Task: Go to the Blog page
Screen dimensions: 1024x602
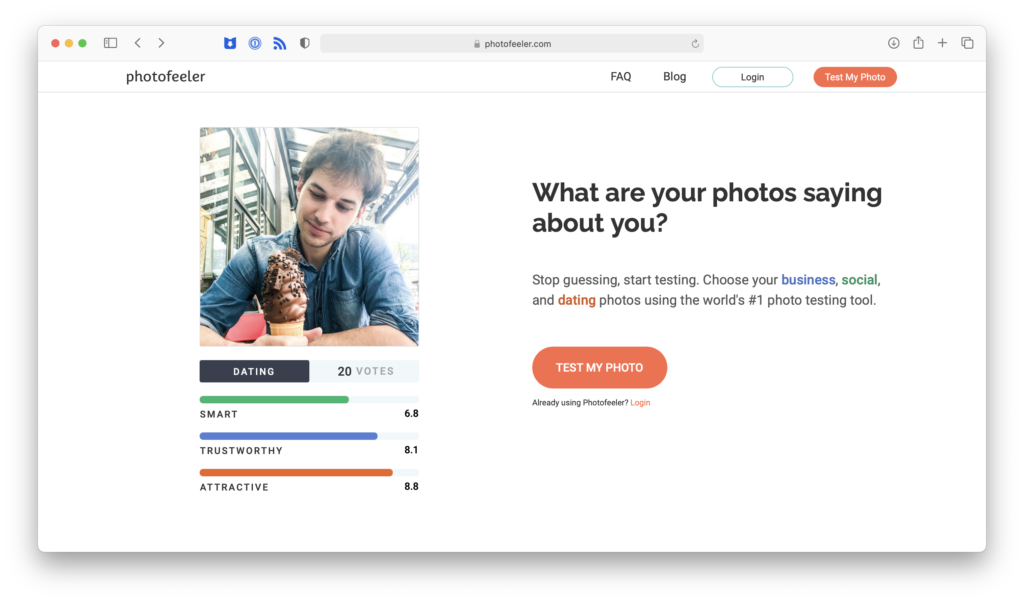Action: click(x=674, y=77)
